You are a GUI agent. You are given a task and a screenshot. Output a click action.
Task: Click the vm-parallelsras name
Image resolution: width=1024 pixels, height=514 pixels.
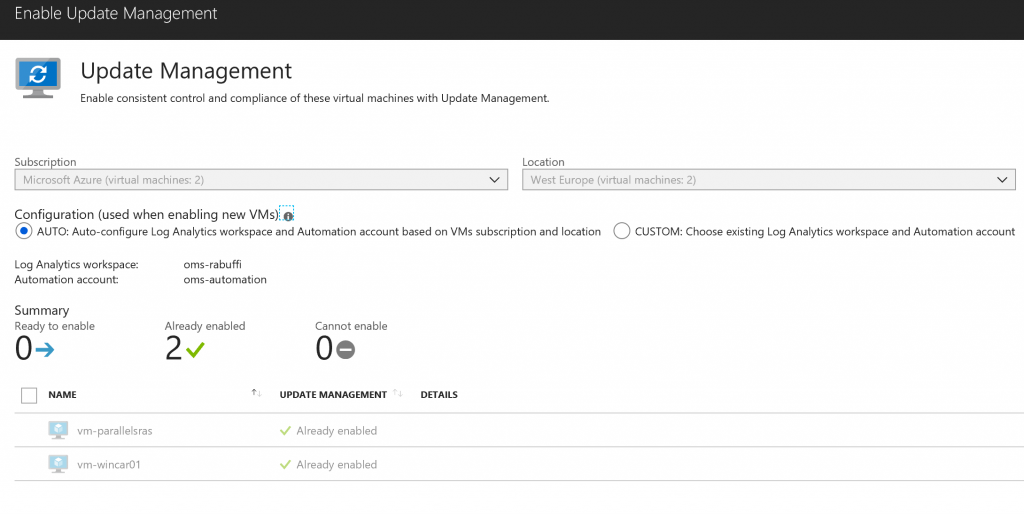[114, 431]
